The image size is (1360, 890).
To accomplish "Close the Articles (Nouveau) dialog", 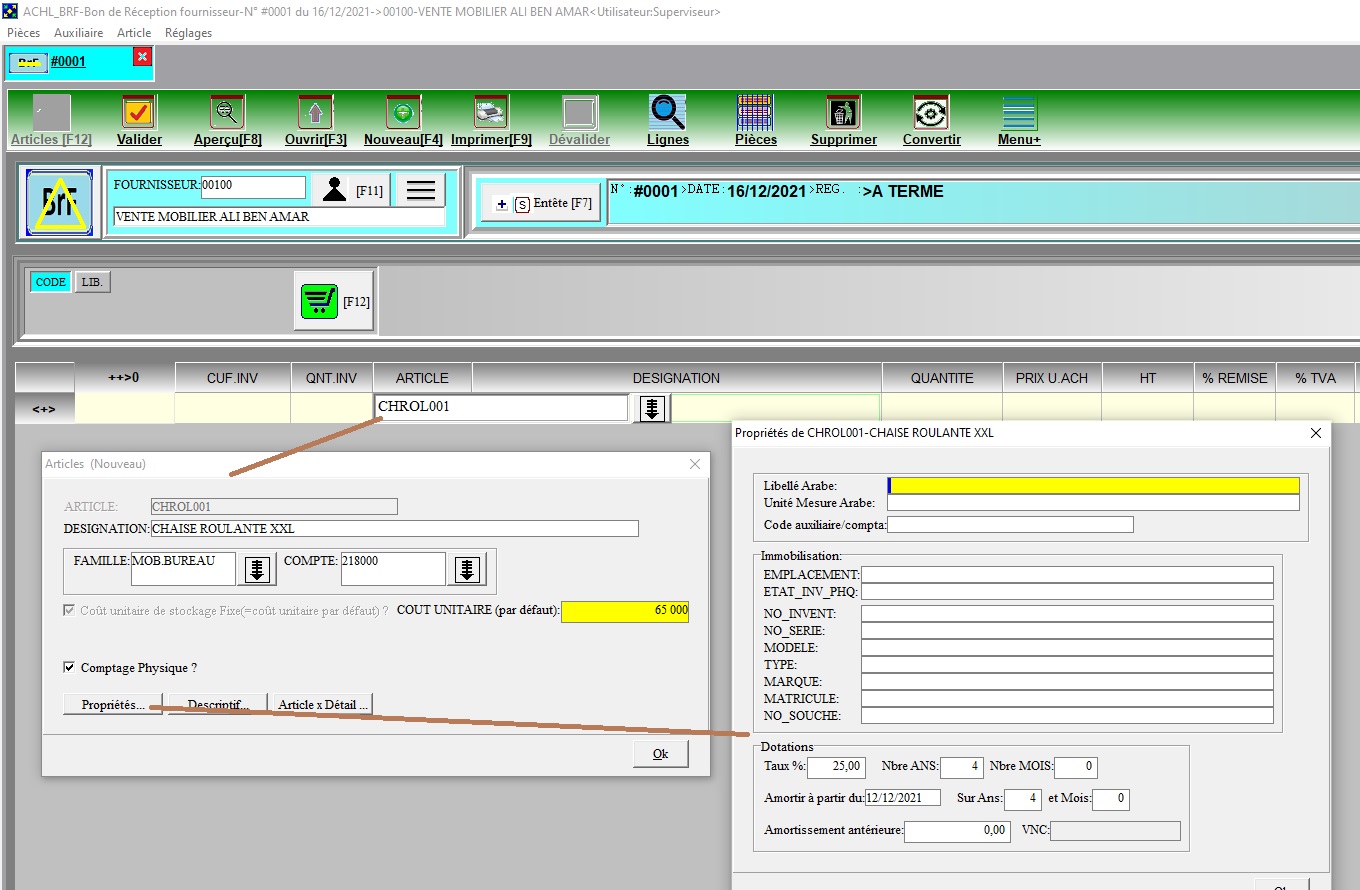I will 695,464.
